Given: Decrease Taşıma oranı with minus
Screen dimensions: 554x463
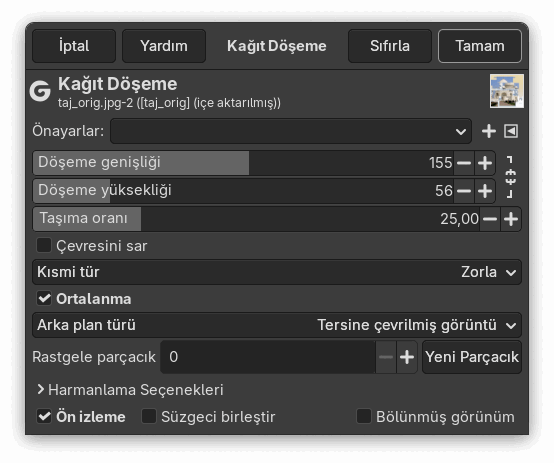Looking at the screenshot, I should coord(490,219).
